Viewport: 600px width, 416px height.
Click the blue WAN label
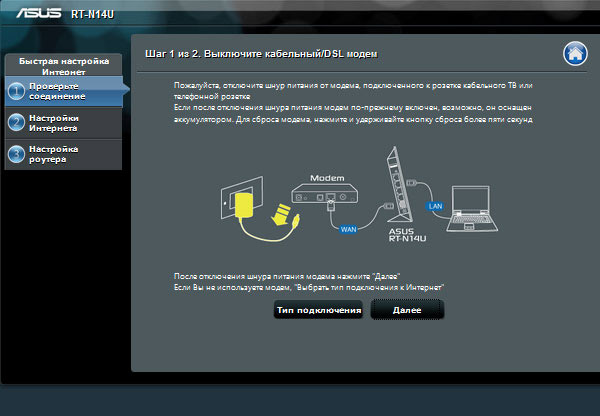tap(349, 230)
